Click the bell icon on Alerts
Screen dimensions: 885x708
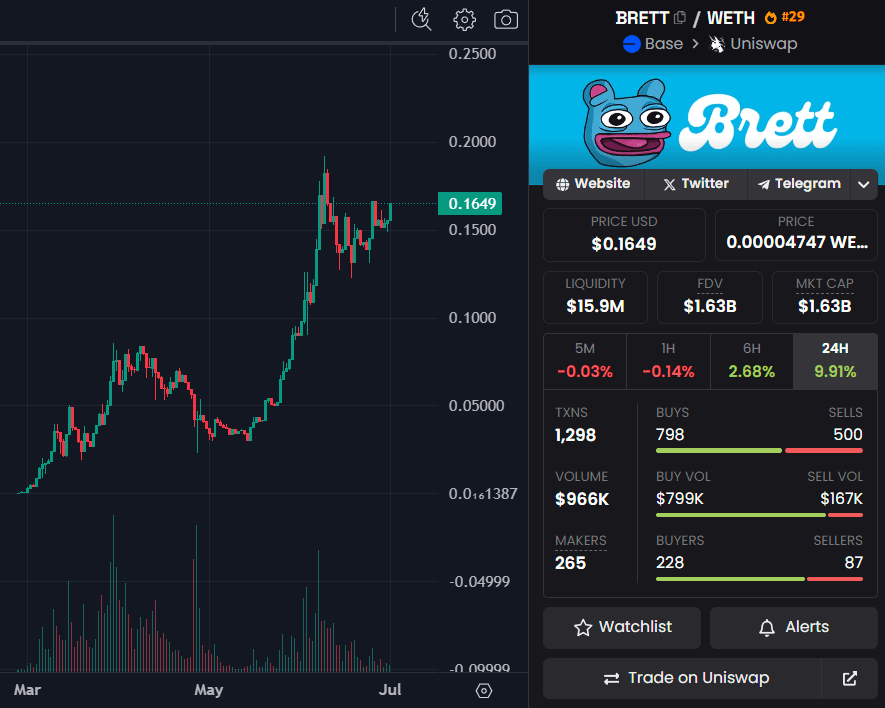tap(766, 627)
